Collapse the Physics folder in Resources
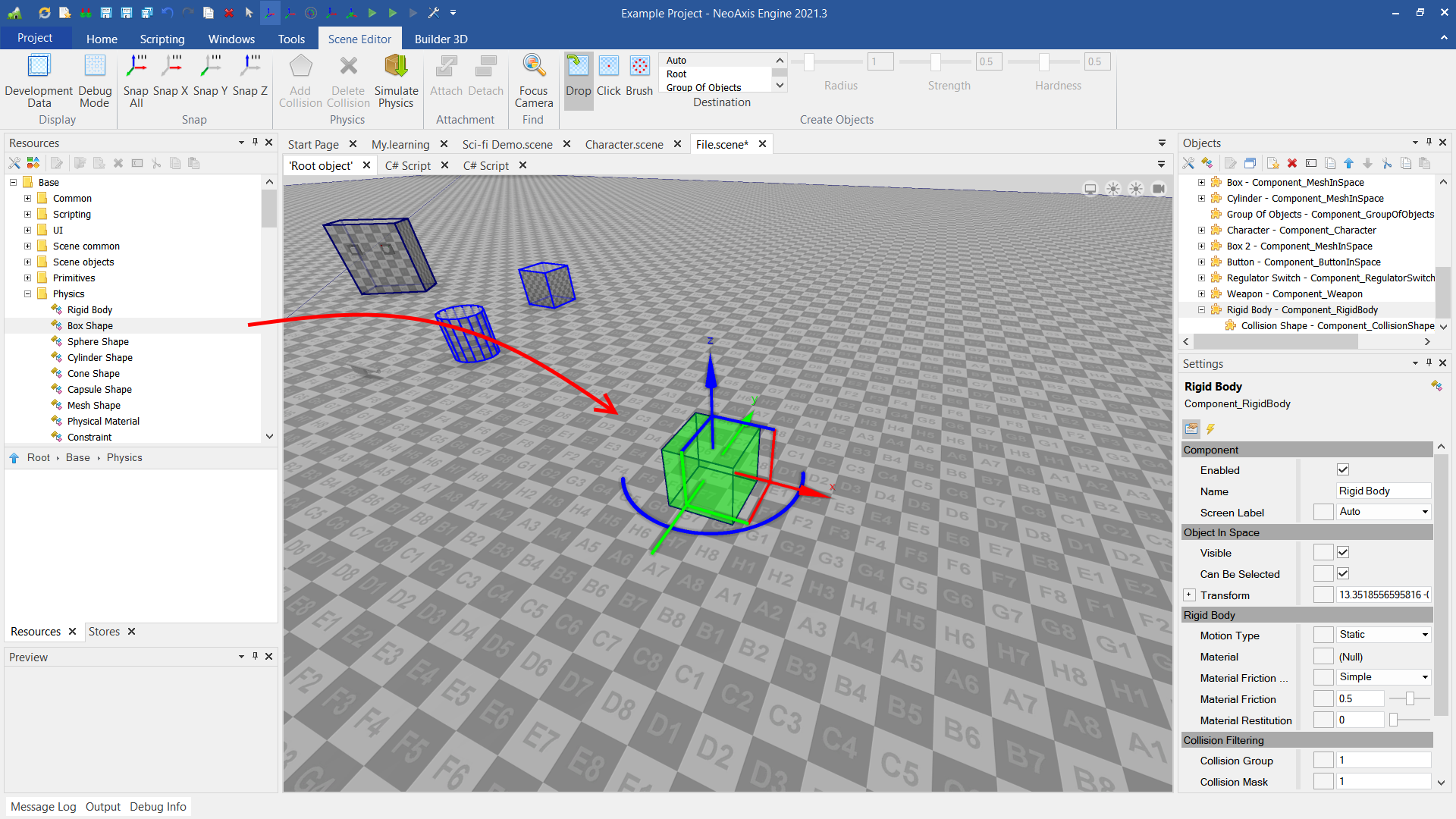Viewport: 1456px width, 819px height. click(x=27, y=294)
